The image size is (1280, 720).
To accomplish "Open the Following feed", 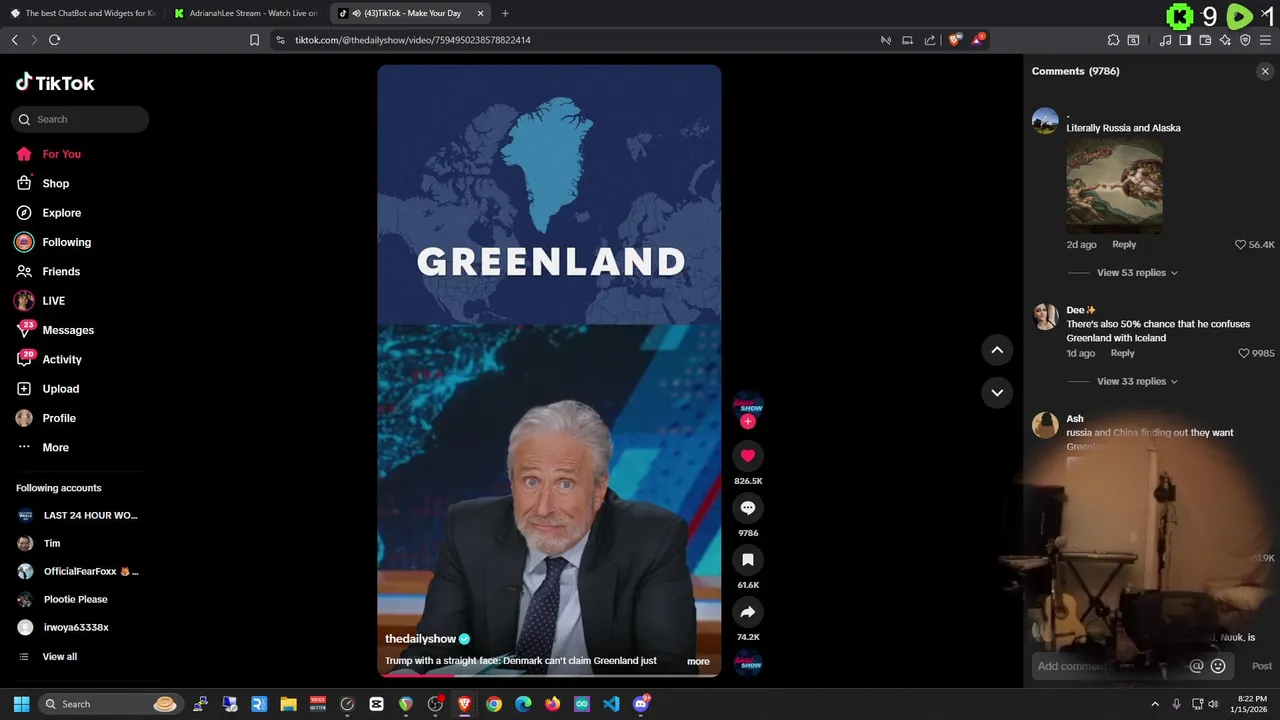I will (66, 242).
